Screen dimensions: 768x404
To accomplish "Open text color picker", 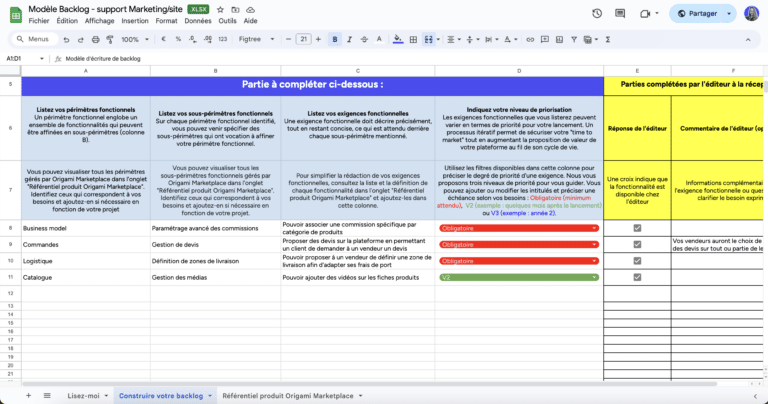I will pos(379,39).
